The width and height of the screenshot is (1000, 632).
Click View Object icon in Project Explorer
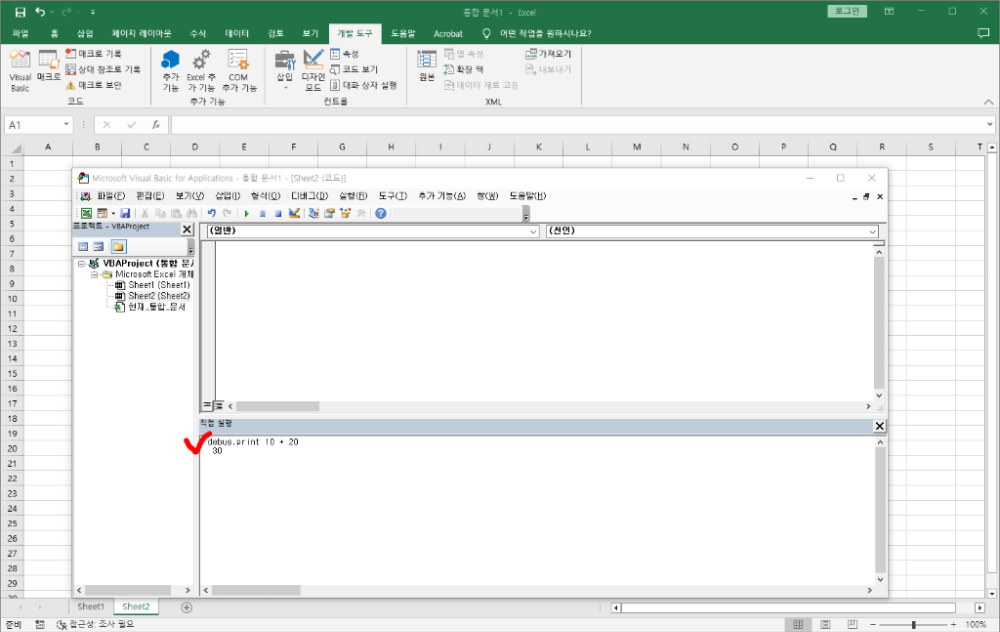99,246
